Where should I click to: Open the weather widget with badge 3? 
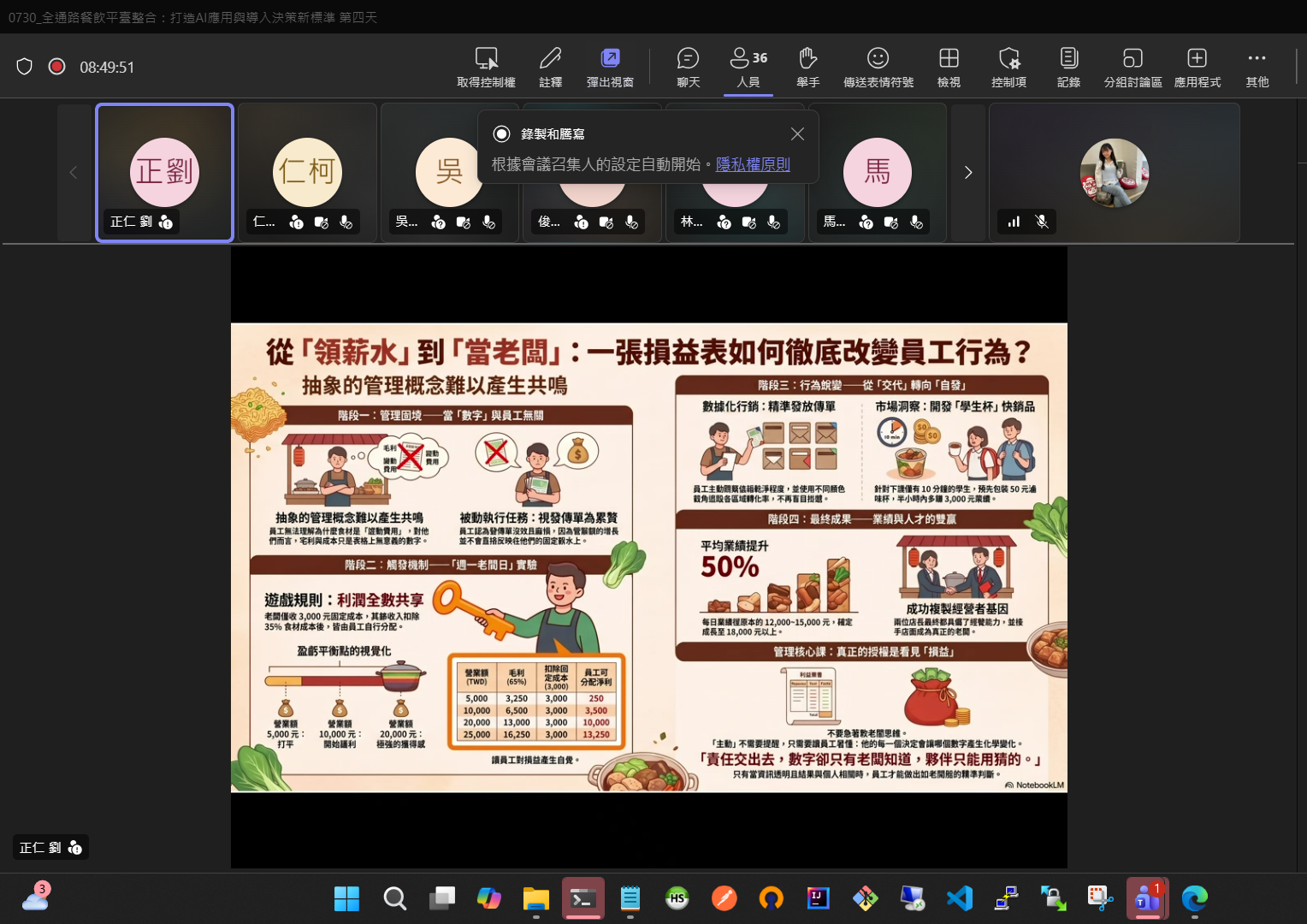(x=35, y=897)
